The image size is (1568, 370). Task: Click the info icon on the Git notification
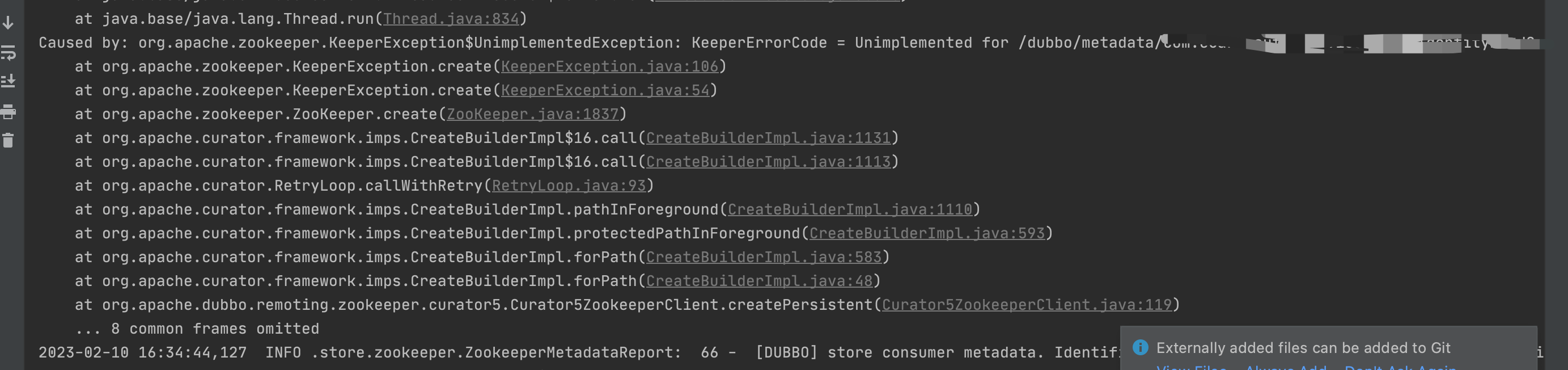click(1139, 348)
